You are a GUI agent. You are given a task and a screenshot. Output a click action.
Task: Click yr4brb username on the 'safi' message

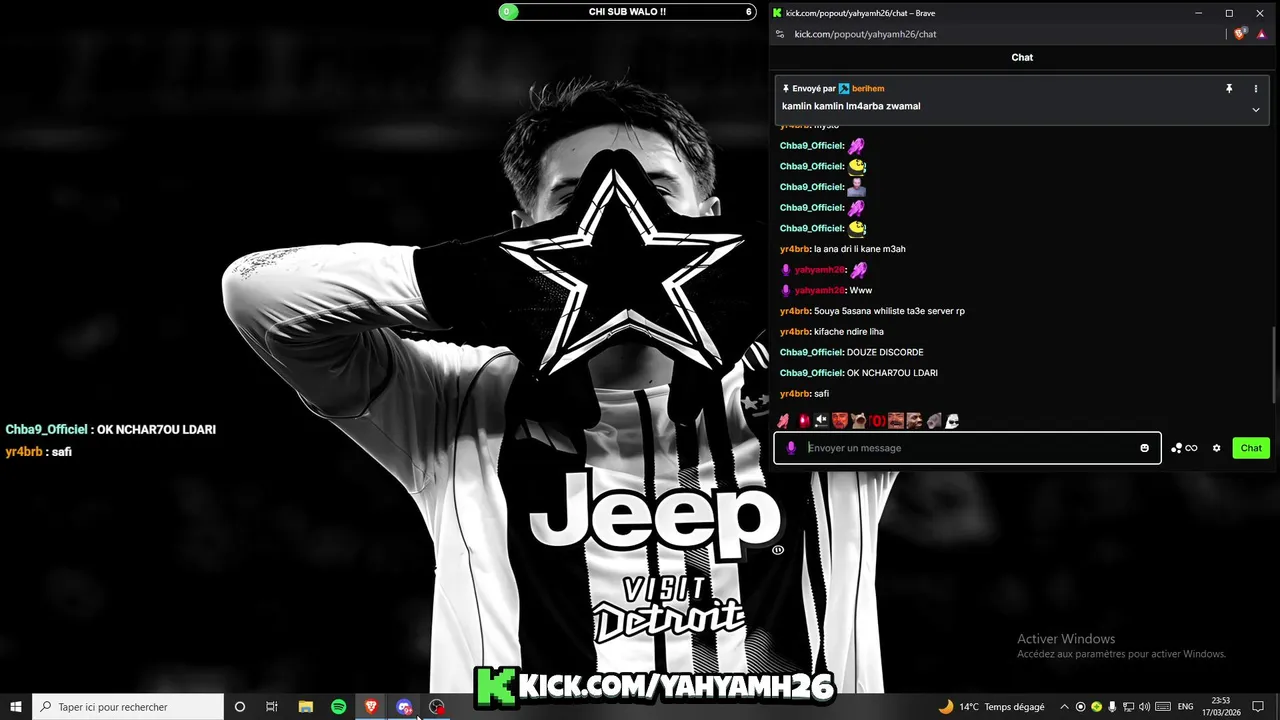[794, 394]
